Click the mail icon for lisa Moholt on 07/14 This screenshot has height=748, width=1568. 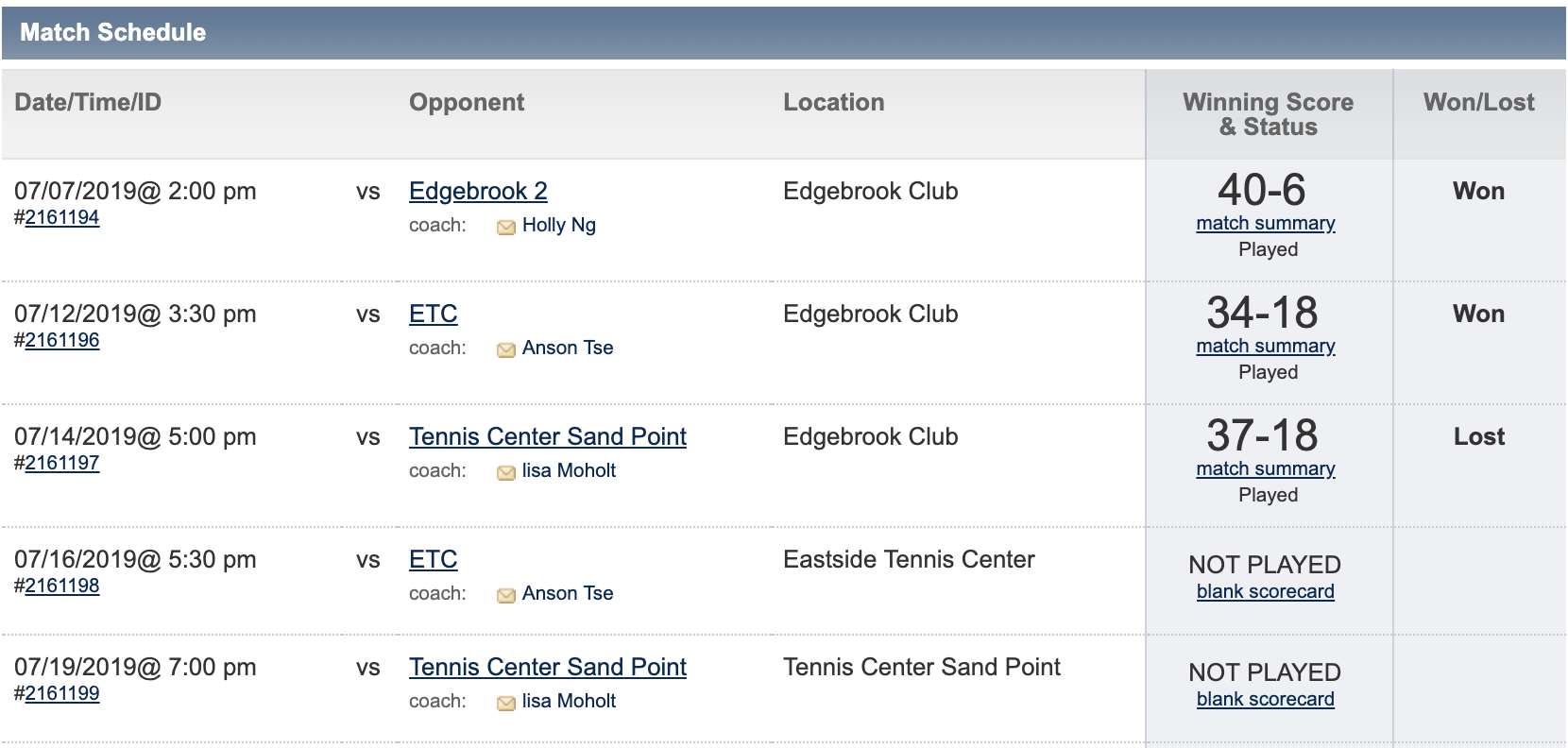click(506, 472)
